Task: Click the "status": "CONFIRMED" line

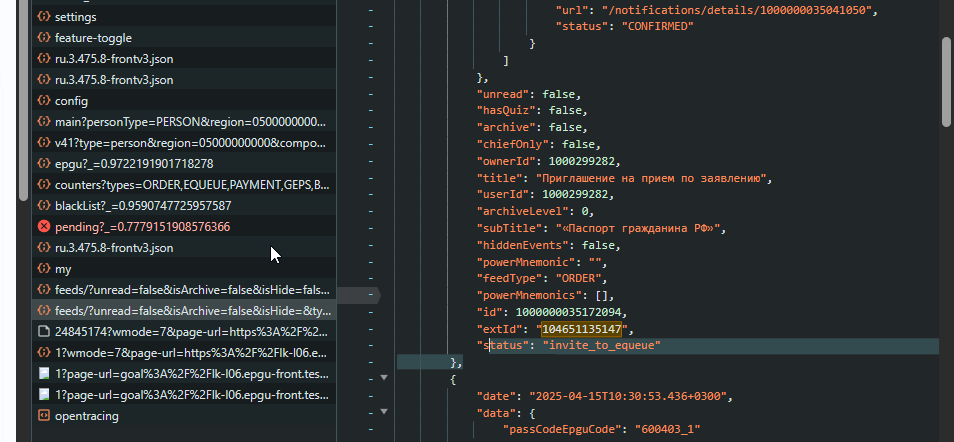Action: pyautogui.click(x=625, y=27)
